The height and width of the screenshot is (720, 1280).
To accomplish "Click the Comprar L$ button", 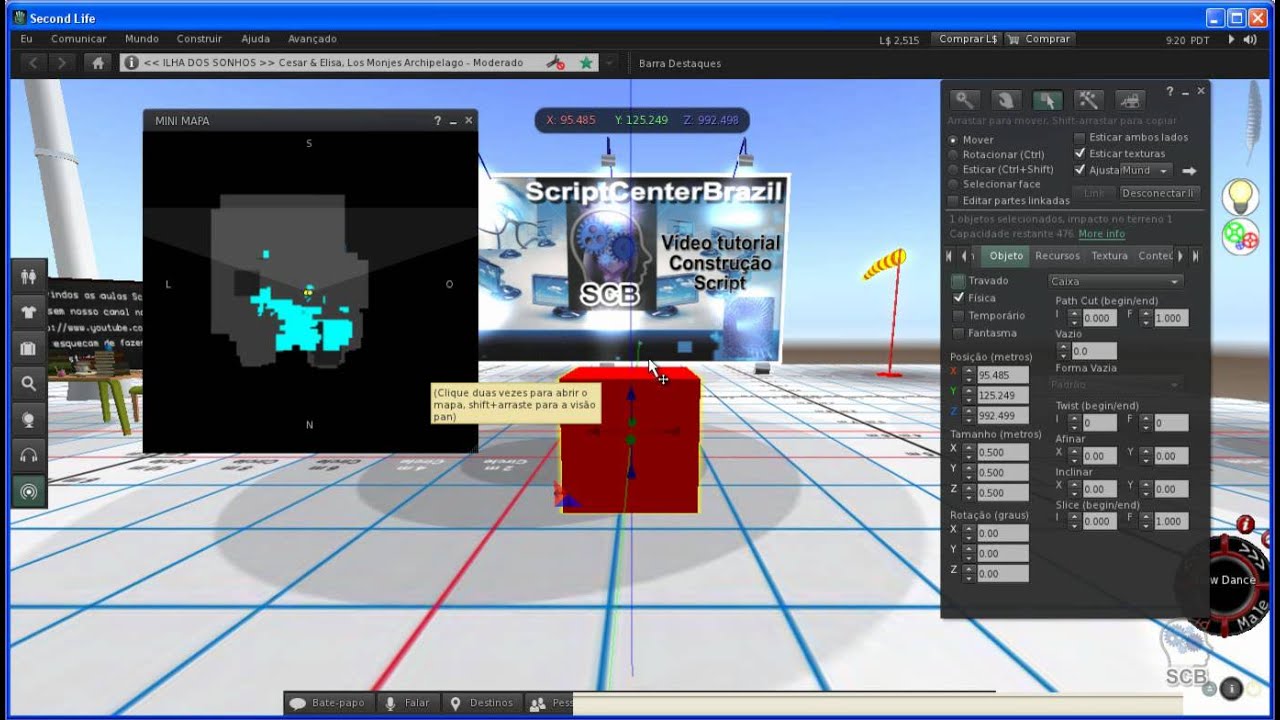I will coord(968,39).
